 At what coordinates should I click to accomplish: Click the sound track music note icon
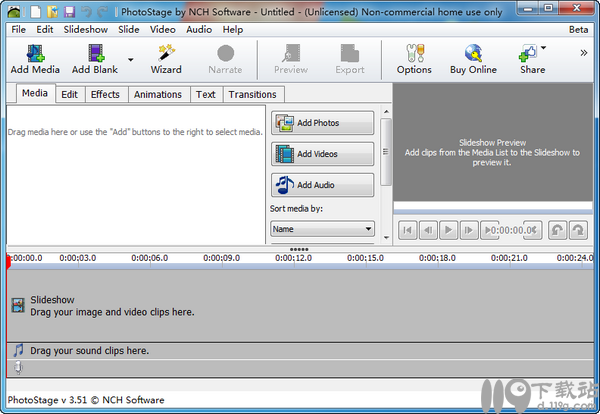pos(18,350)
